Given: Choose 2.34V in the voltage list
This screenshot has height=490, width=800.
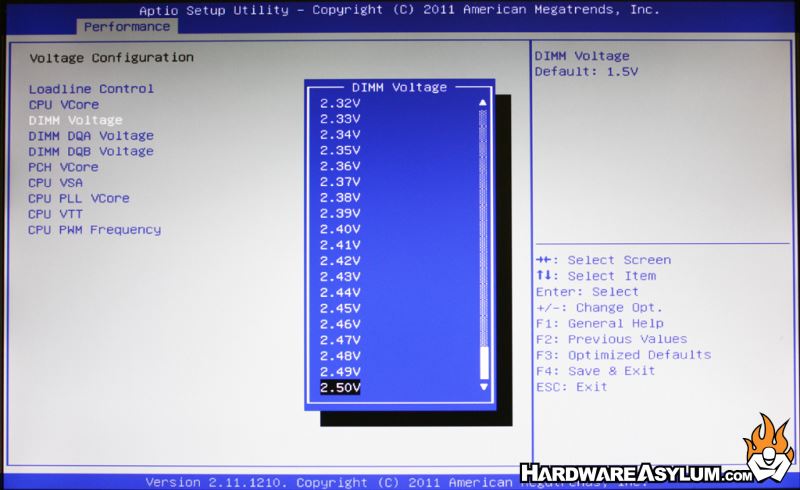Looking at the screenshot, I should click(x=340, y=135).
